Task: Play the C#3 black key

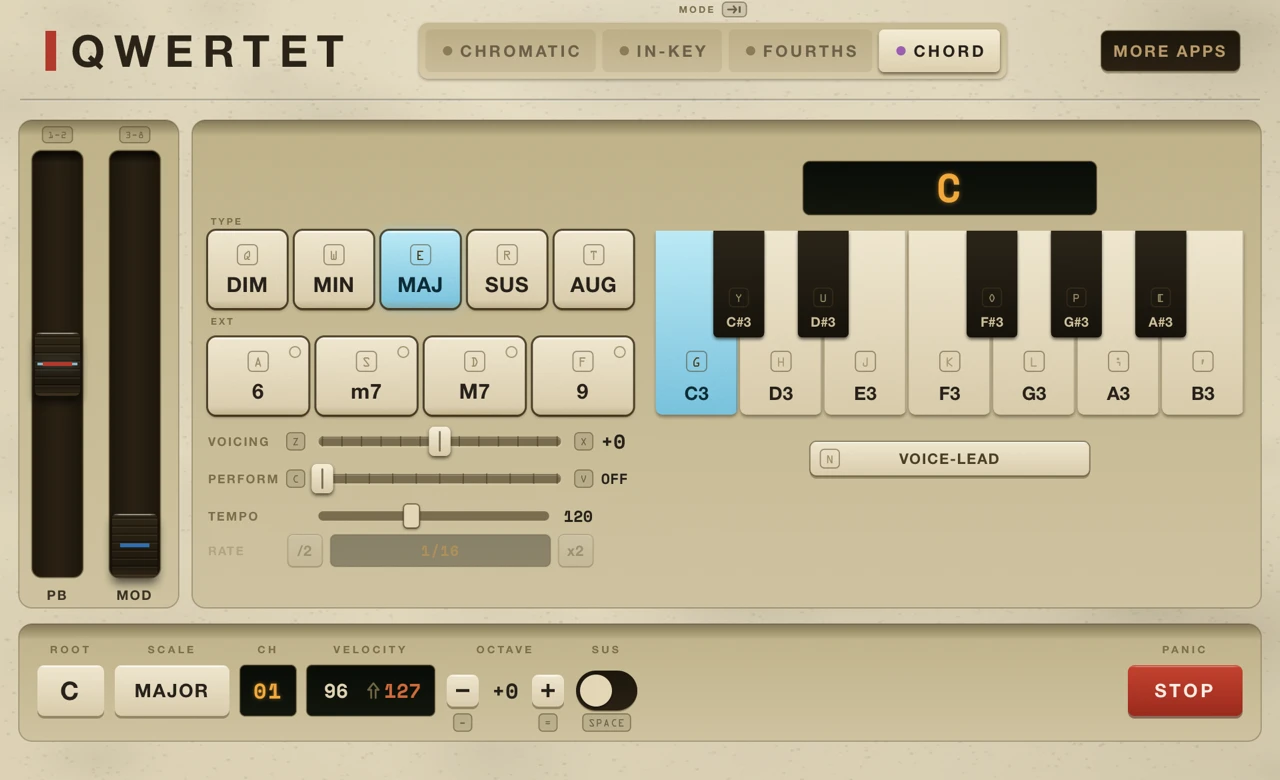Action: [739, 285]
